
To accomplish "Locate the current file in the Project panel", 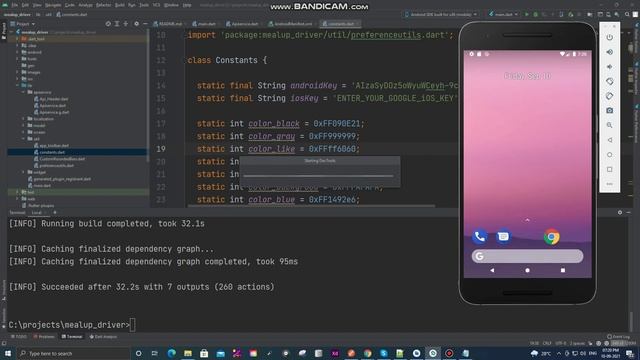I will (108, 24).
